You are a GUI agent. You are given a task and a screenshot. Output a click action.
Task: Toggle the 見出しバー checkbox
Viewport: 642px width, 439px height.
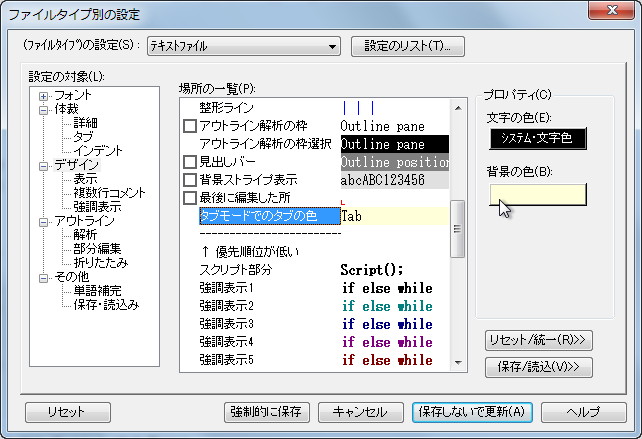coord(190,162)
